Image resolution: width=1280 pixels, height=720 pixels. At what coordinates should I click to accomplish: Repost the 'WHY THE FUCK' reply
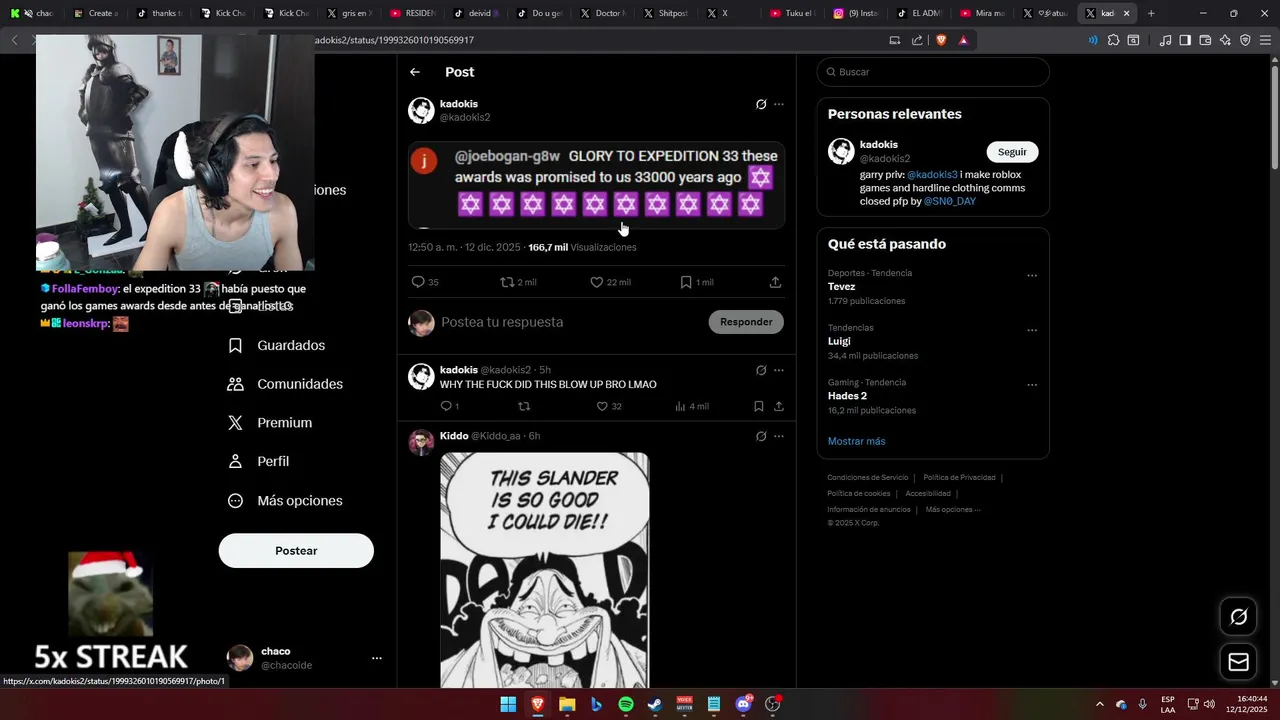click(524, 406)
